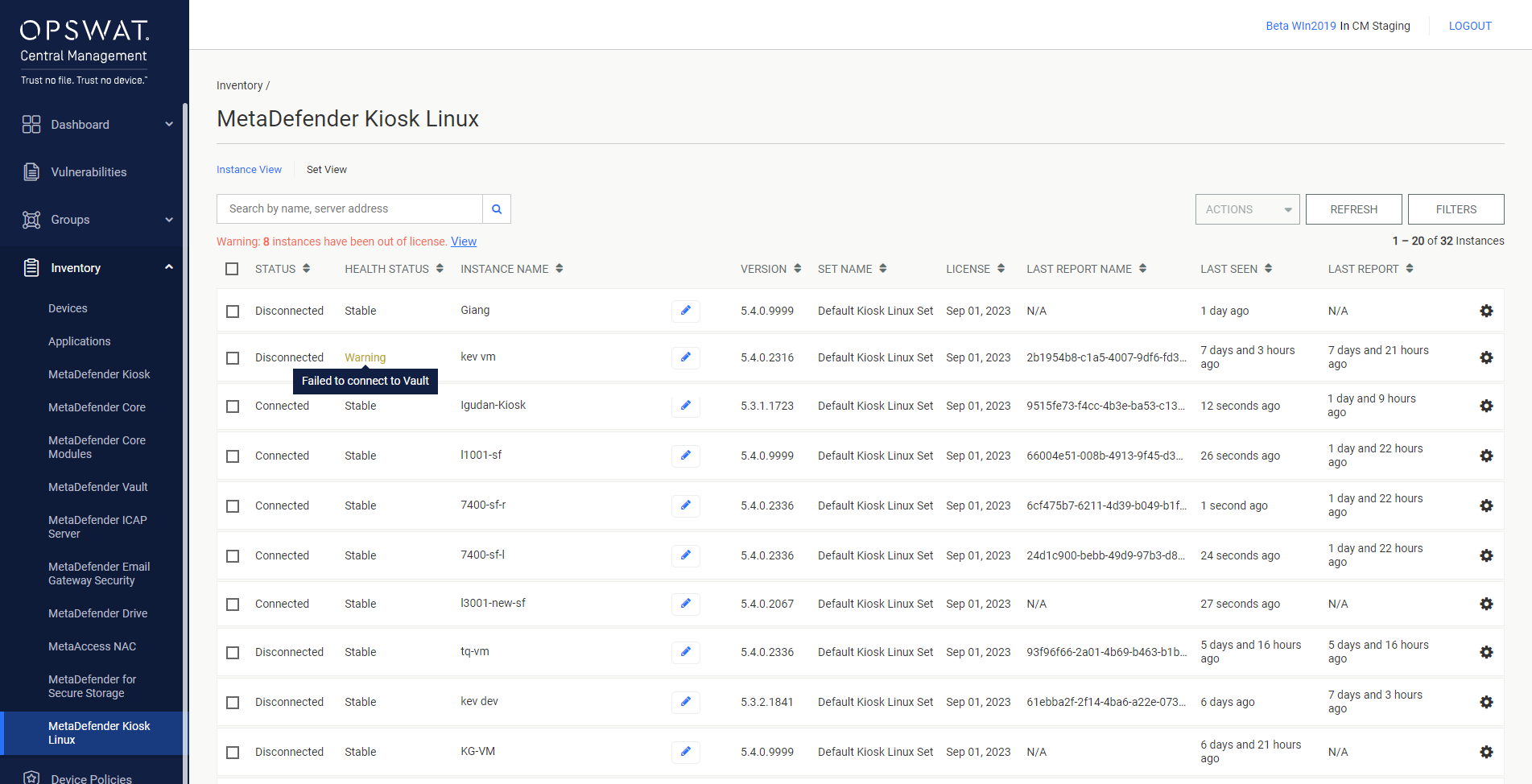
Task: Open the ACTIONS dropdown
Action: pyautogui.click(x=1247, y=209)
